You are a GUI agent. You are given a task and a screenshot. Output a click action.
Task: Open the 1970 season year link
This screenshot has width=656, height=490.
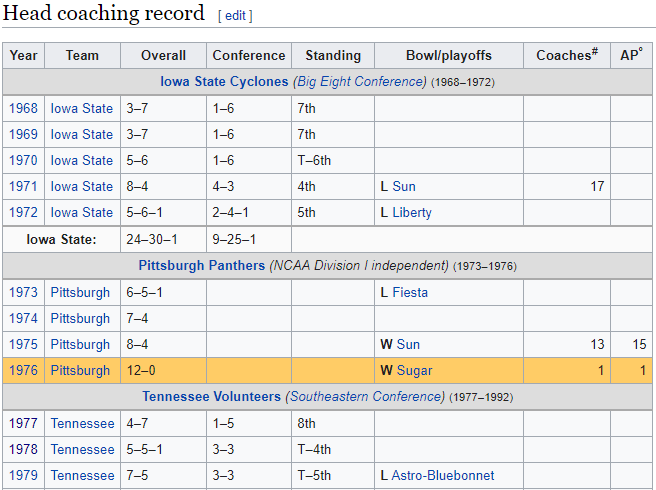[x=23, y=160]
